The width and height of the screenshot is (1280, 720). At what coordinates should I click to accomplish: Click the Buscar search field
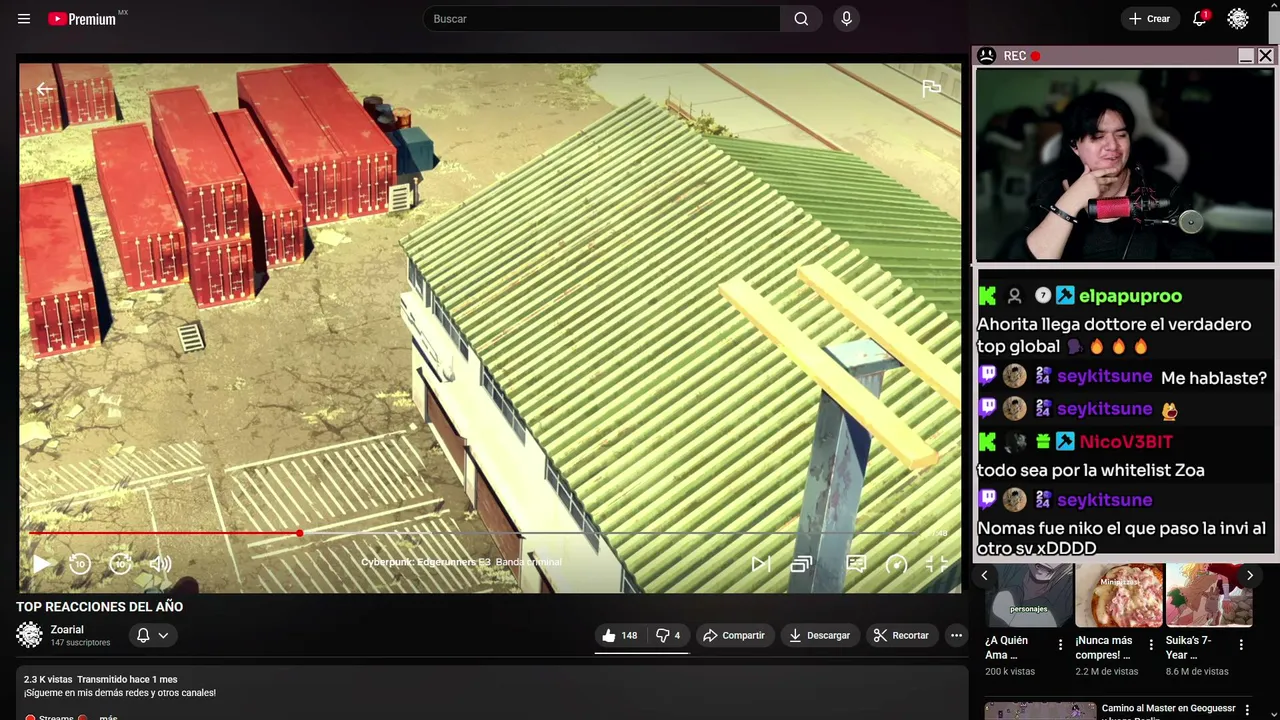[x=602, y=19]
